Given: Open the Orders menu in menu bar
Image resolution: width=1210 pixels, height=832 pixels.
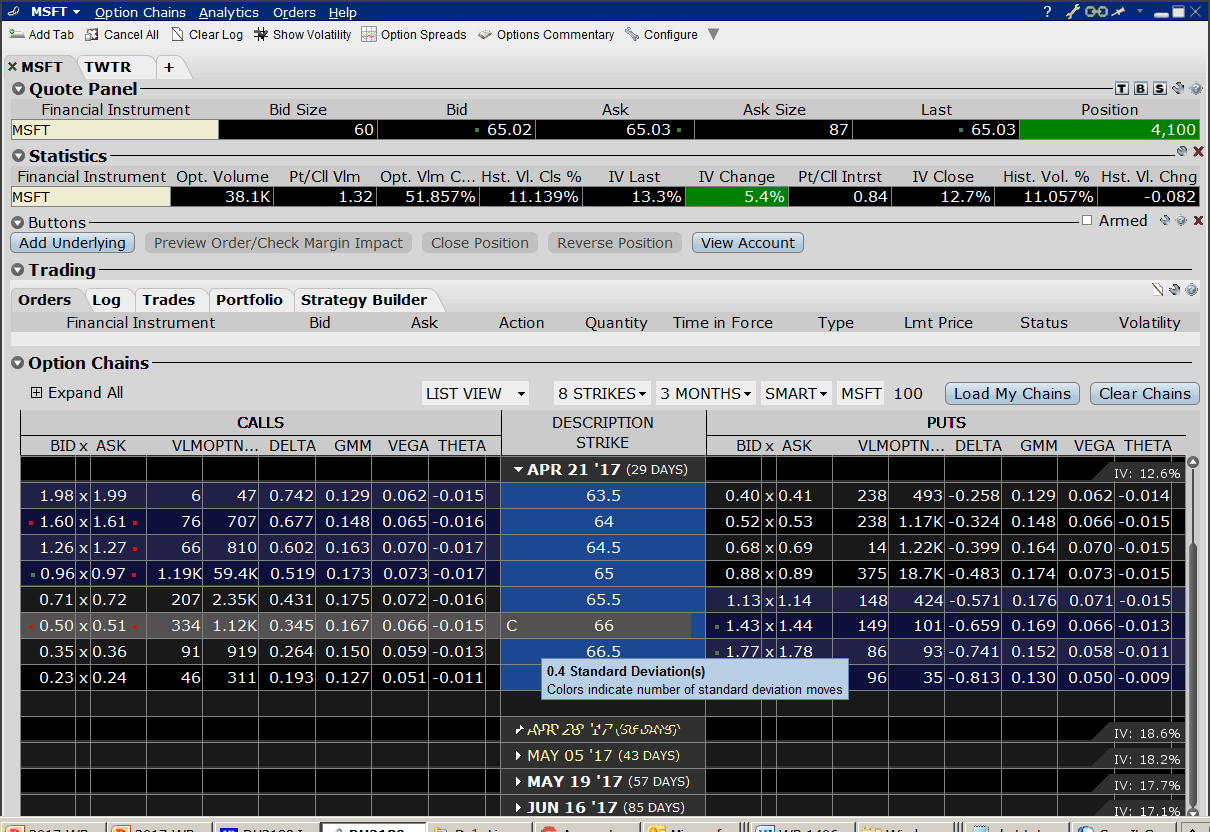Looking at the screenshot, I should tap(294, 12).
